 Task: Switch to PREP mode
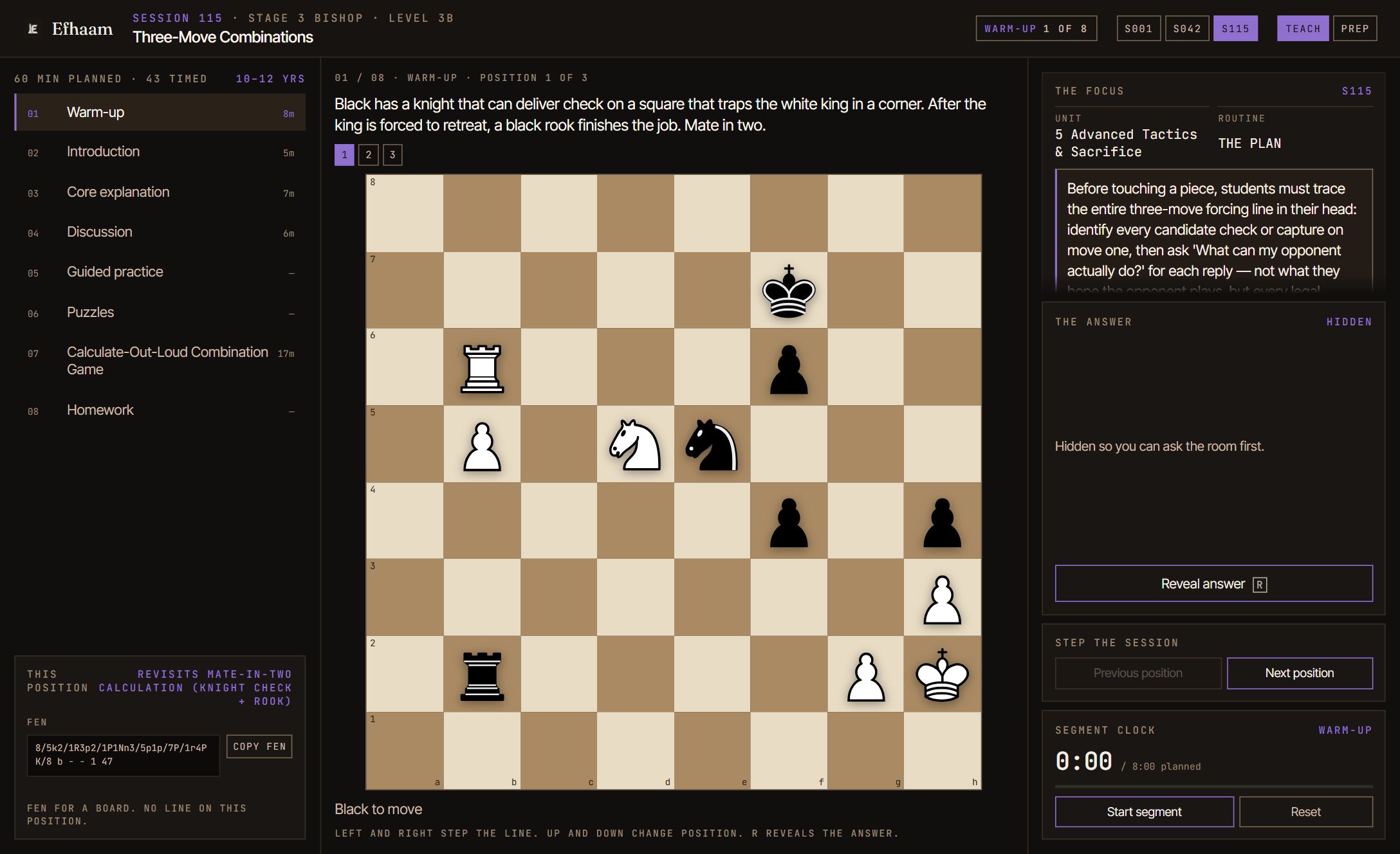(1355, 28)
